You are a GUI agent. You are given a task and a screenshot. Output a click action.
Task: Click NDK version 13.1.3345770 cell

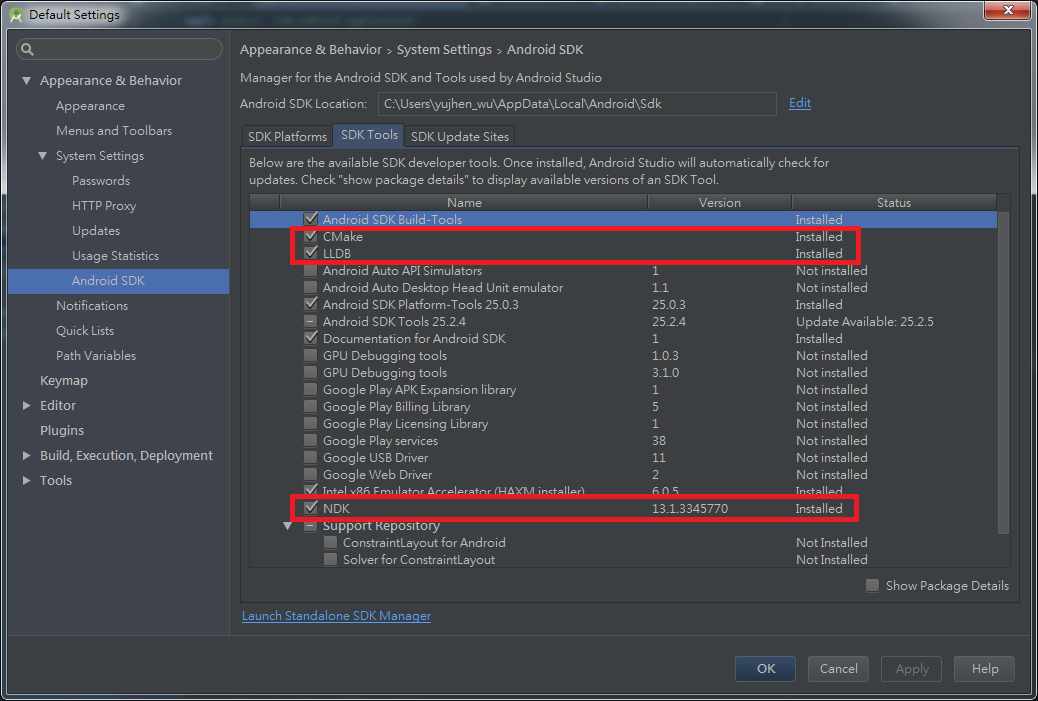pos(690,508)
